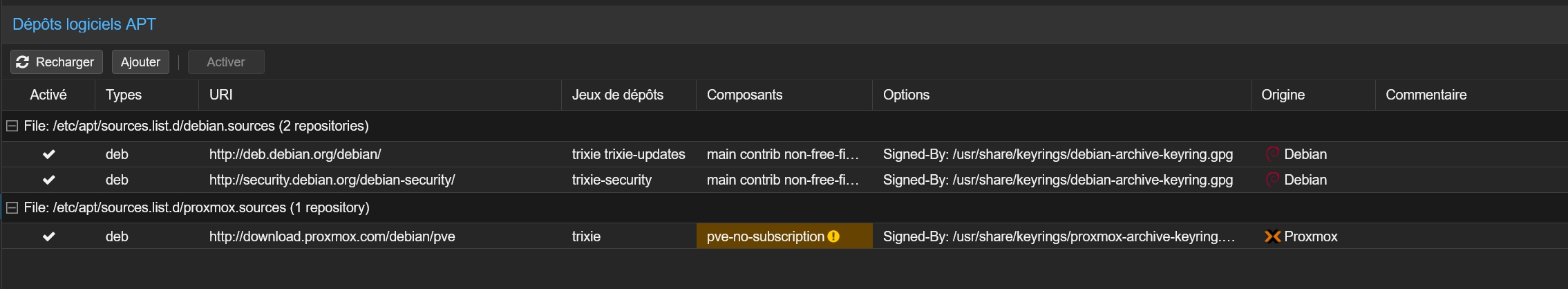Click the Options column header

pyautogui.click(x=906, y=95)
